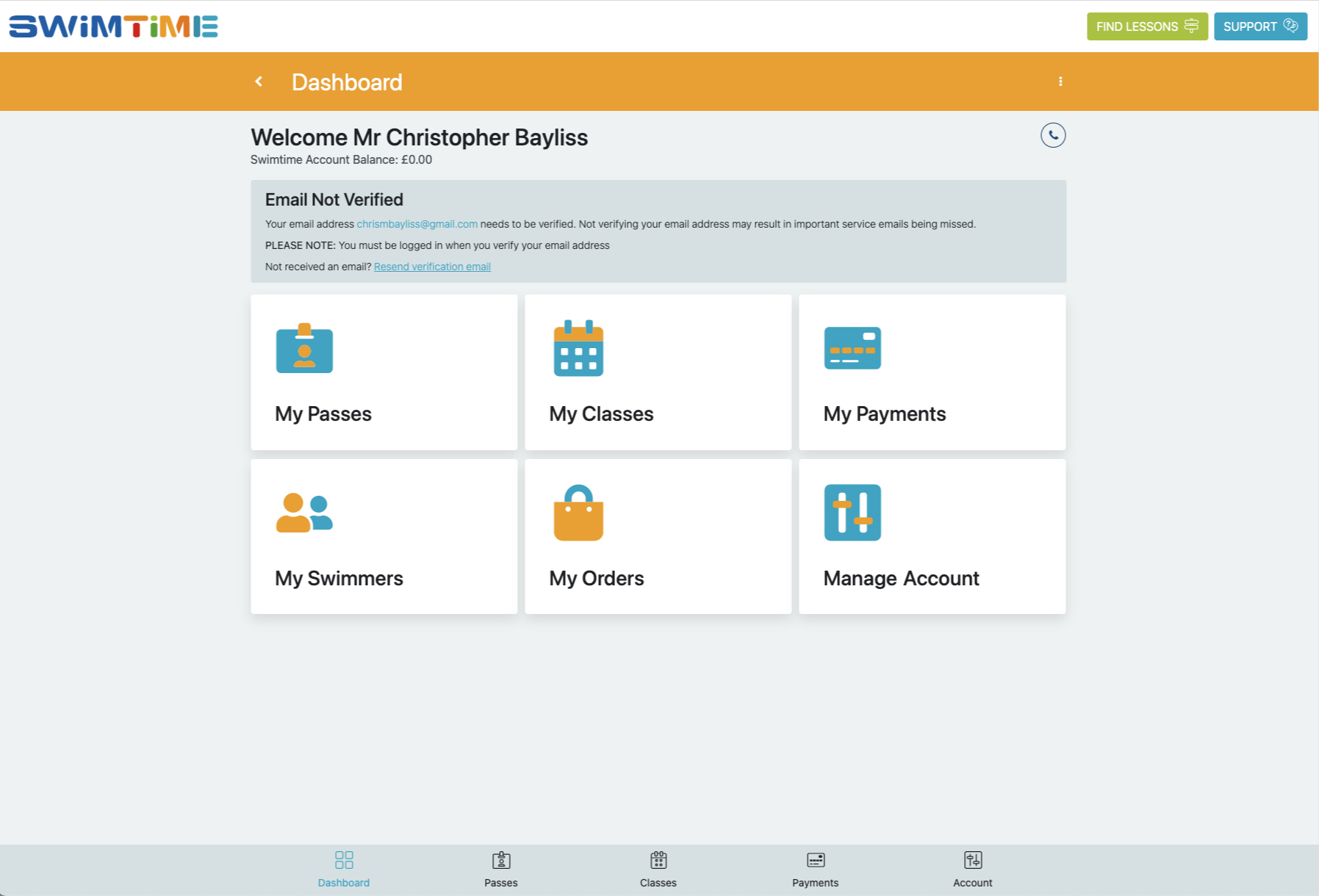
Task: Click the Swimtime logo
Action: (x=113, y=26)
